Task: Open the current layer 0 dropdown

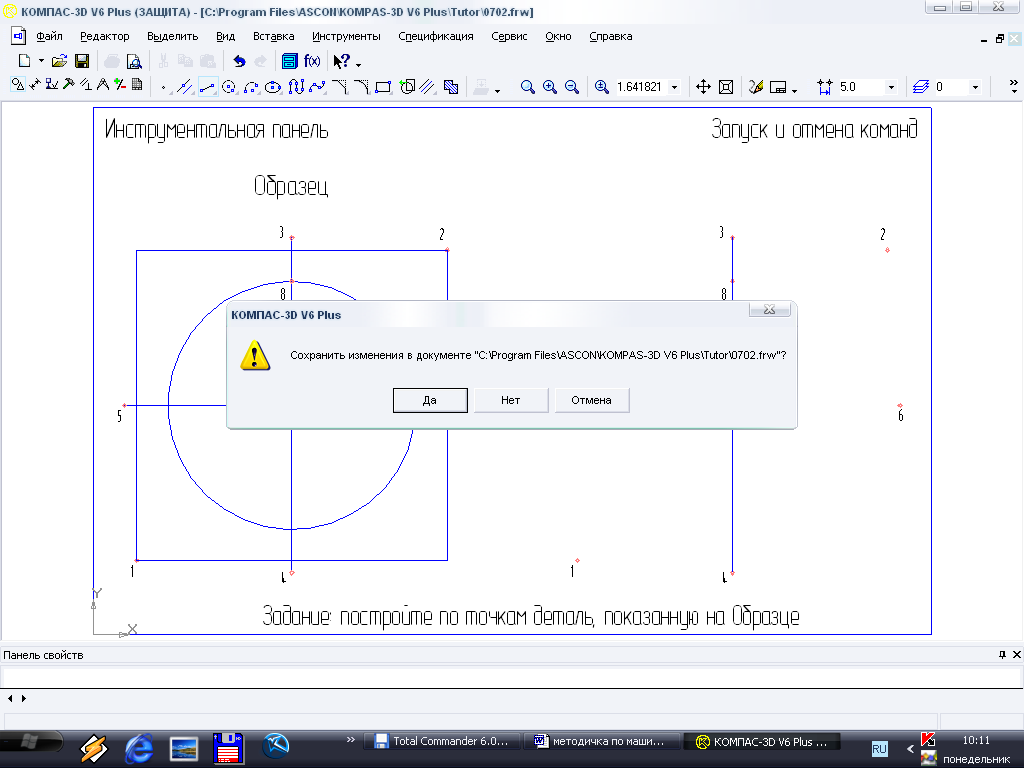Action: pyautogui.click(x=975, y=88)
